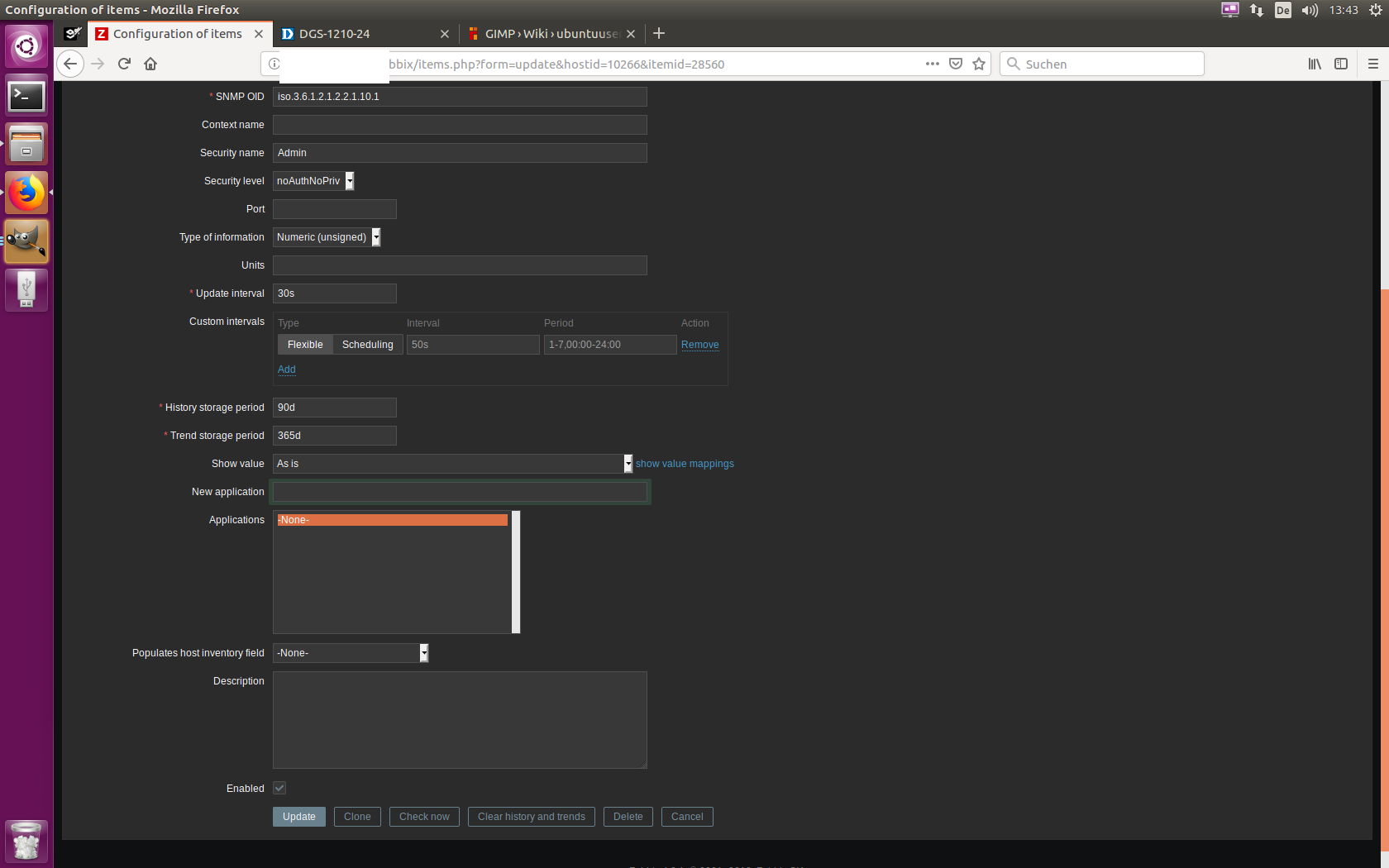Open Ubuntu dash search icon

(26, 46)
